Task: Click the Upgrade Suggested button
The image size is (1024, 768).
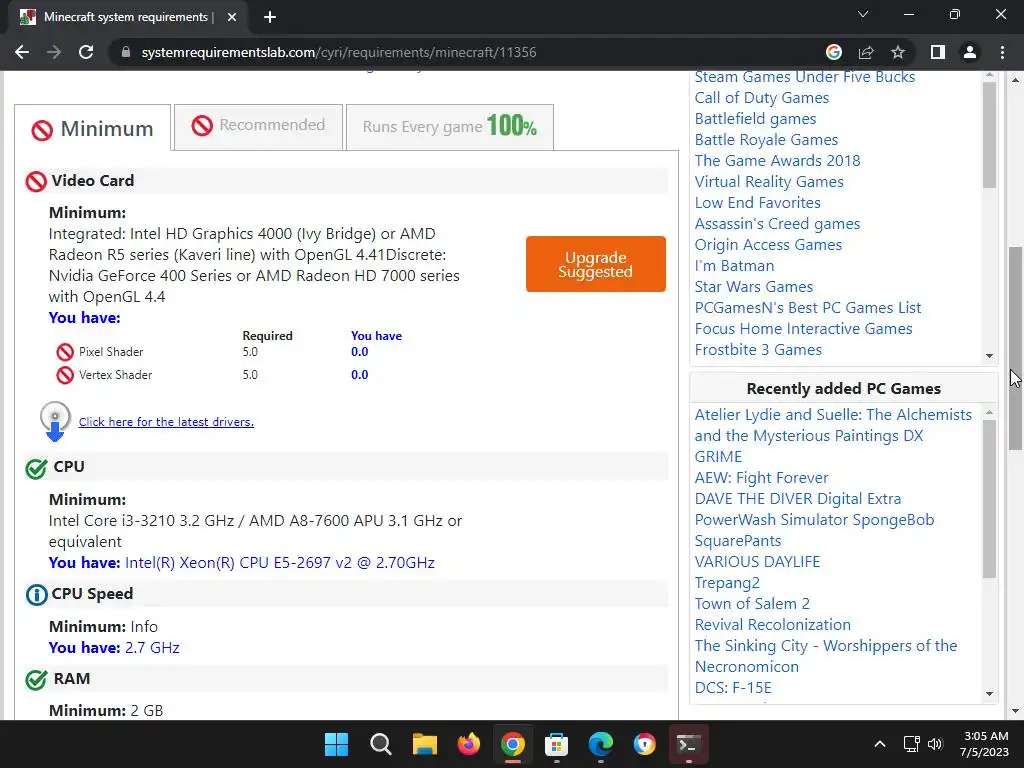Action: (x=596, y=264)
